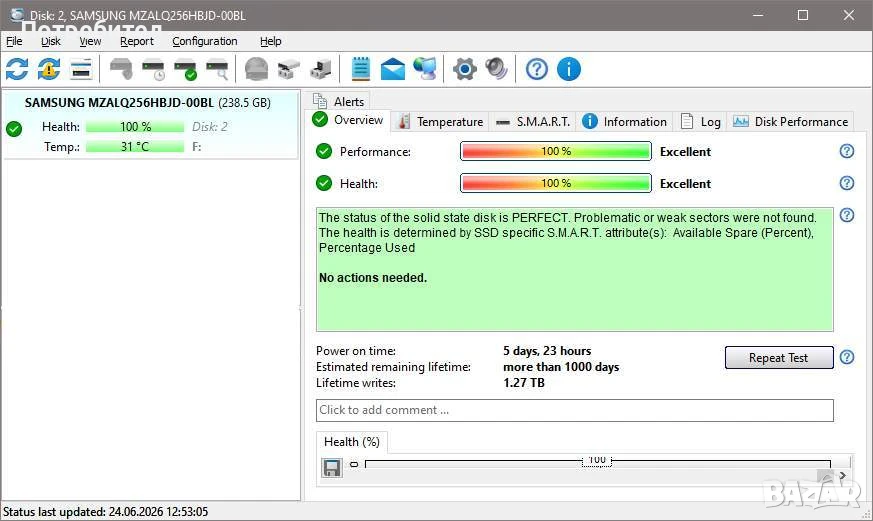Click the green check icon beside disk Health
Screen dimensions: 873x521
pos(14,129)
